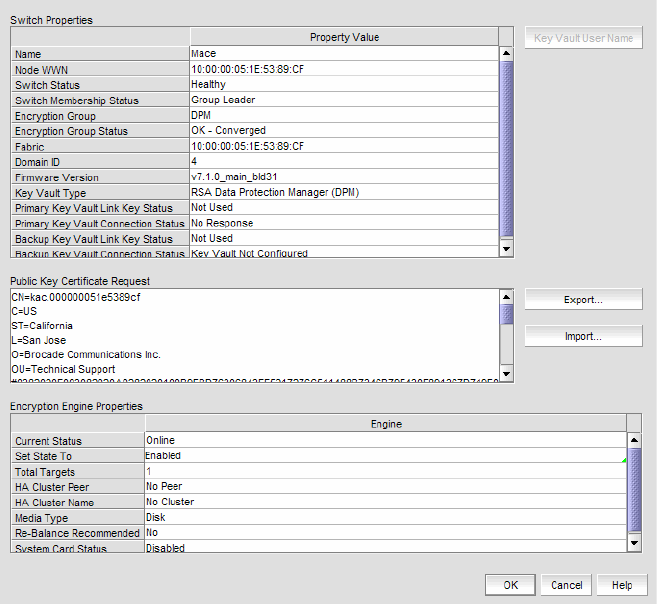Click up arrow of Encryption Engine scrollbar
Viewport: 657px width, 604px height.
633,440
